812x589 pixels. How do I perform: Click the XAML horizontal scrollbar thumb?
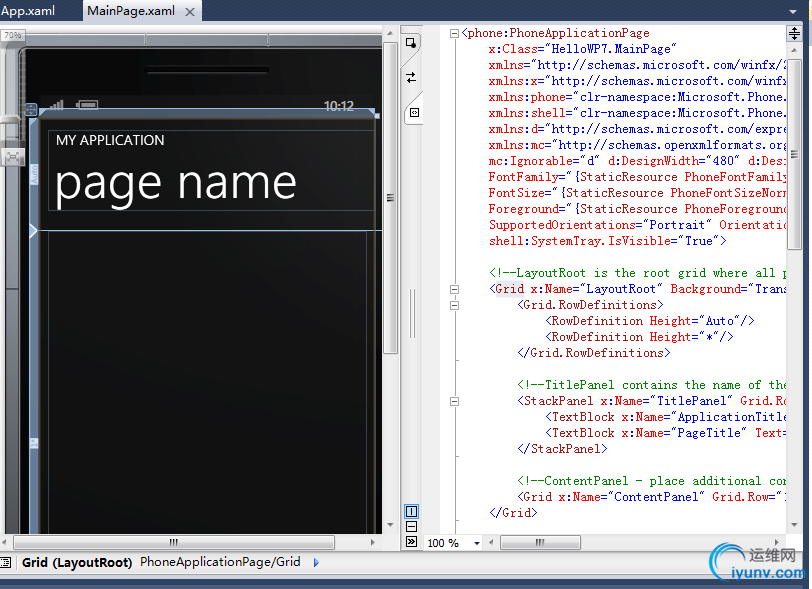point(540,542)
